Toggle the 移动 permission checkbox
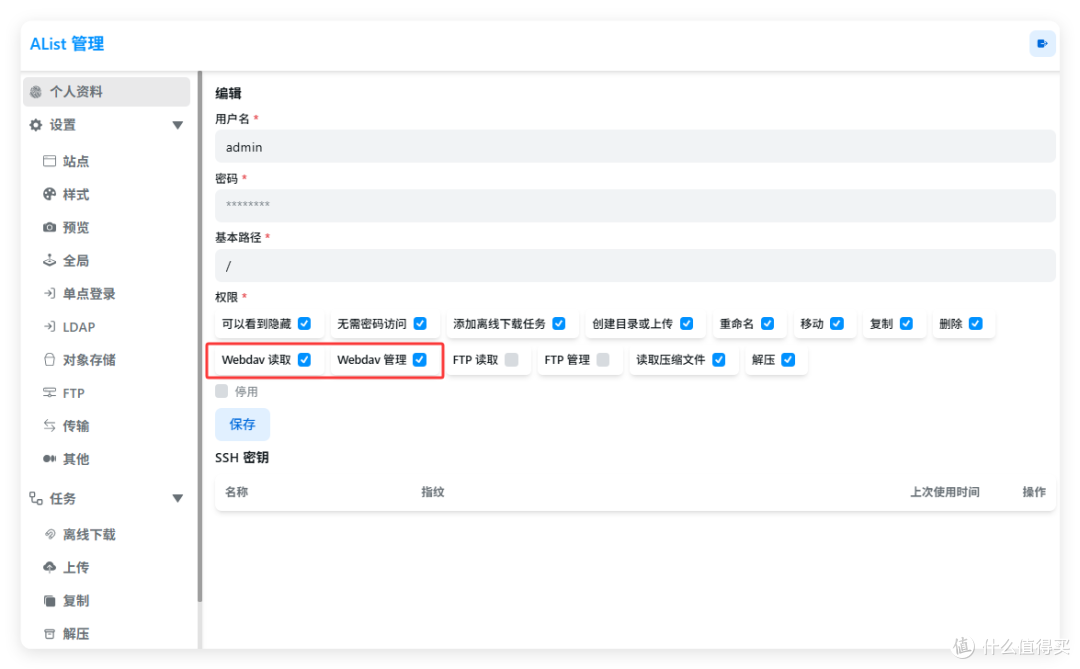This screenshot has width=1080, height=669. pyautogui.click(x=837, y=323)
